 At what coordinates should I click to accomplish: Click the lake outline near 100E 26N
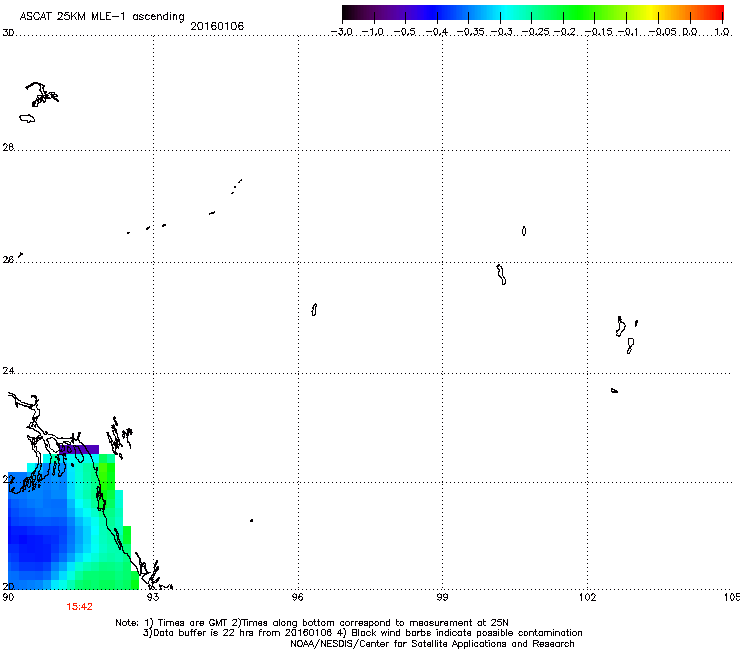coord(501,274)
